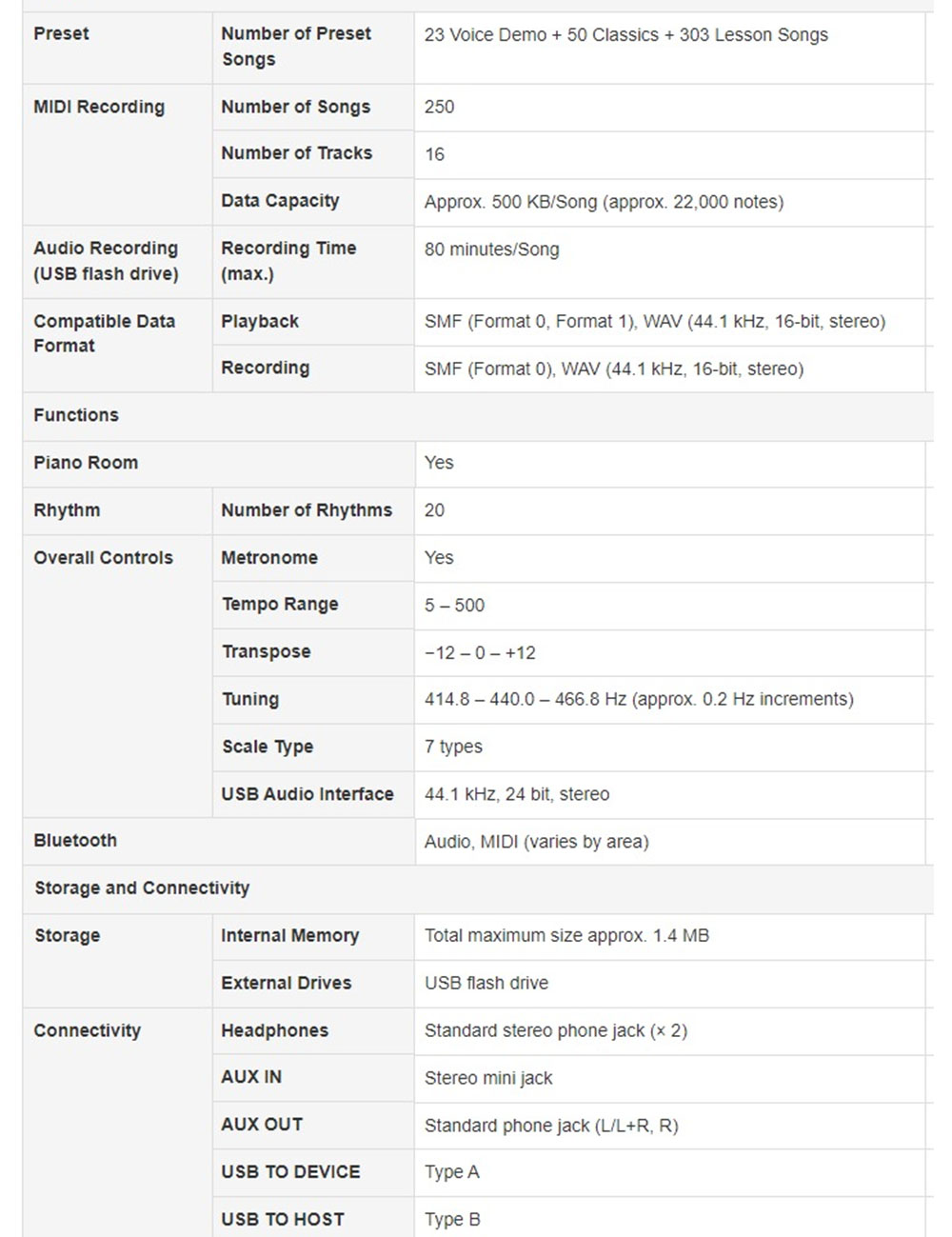Click the Storage and Connectivity heading
Image resolution: width=952 pixels, height=1237 pixels.
(142, 888)
